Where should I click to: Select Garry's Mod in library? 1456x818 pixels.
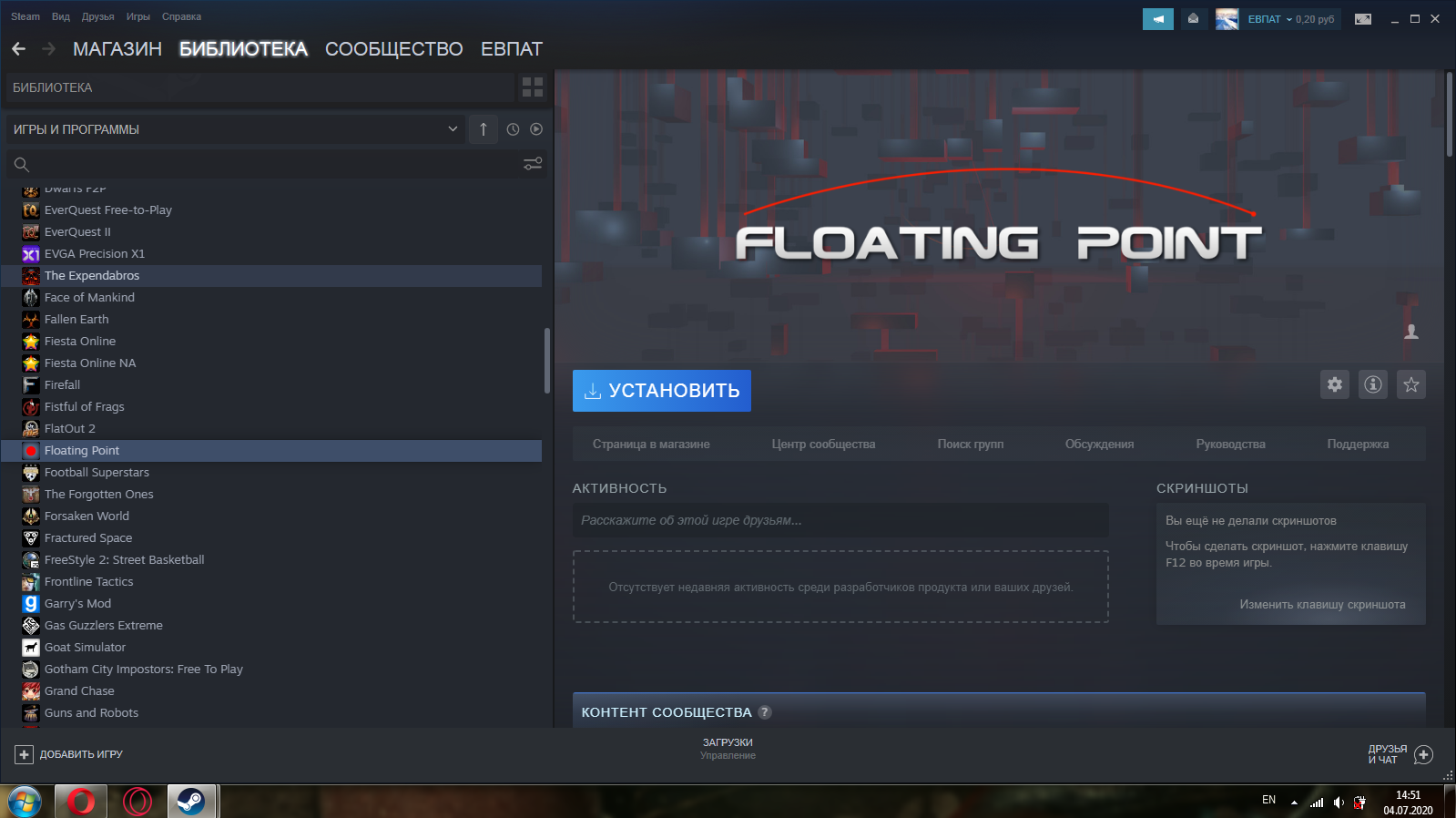pyautogui.click(x=271, y=604)
